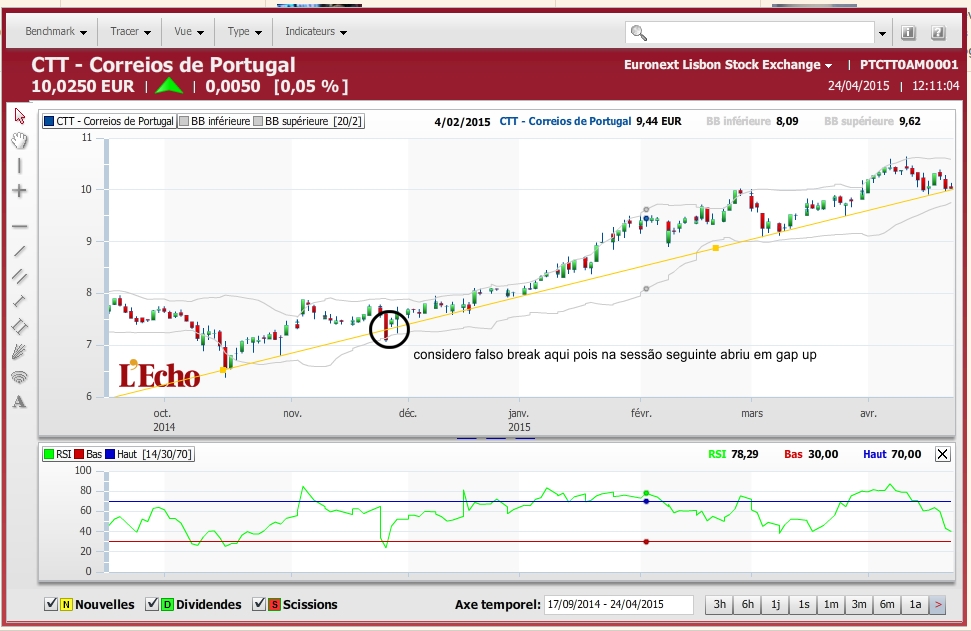Select the arrow pointer tool

(20, 116)
